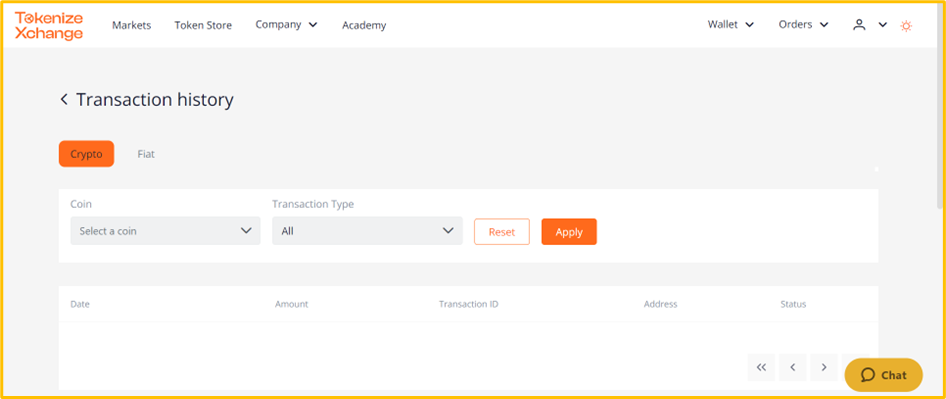This screenshot has height=399, width=946.
Task: Click the Amount column header
Action: (x=291, y=304)
